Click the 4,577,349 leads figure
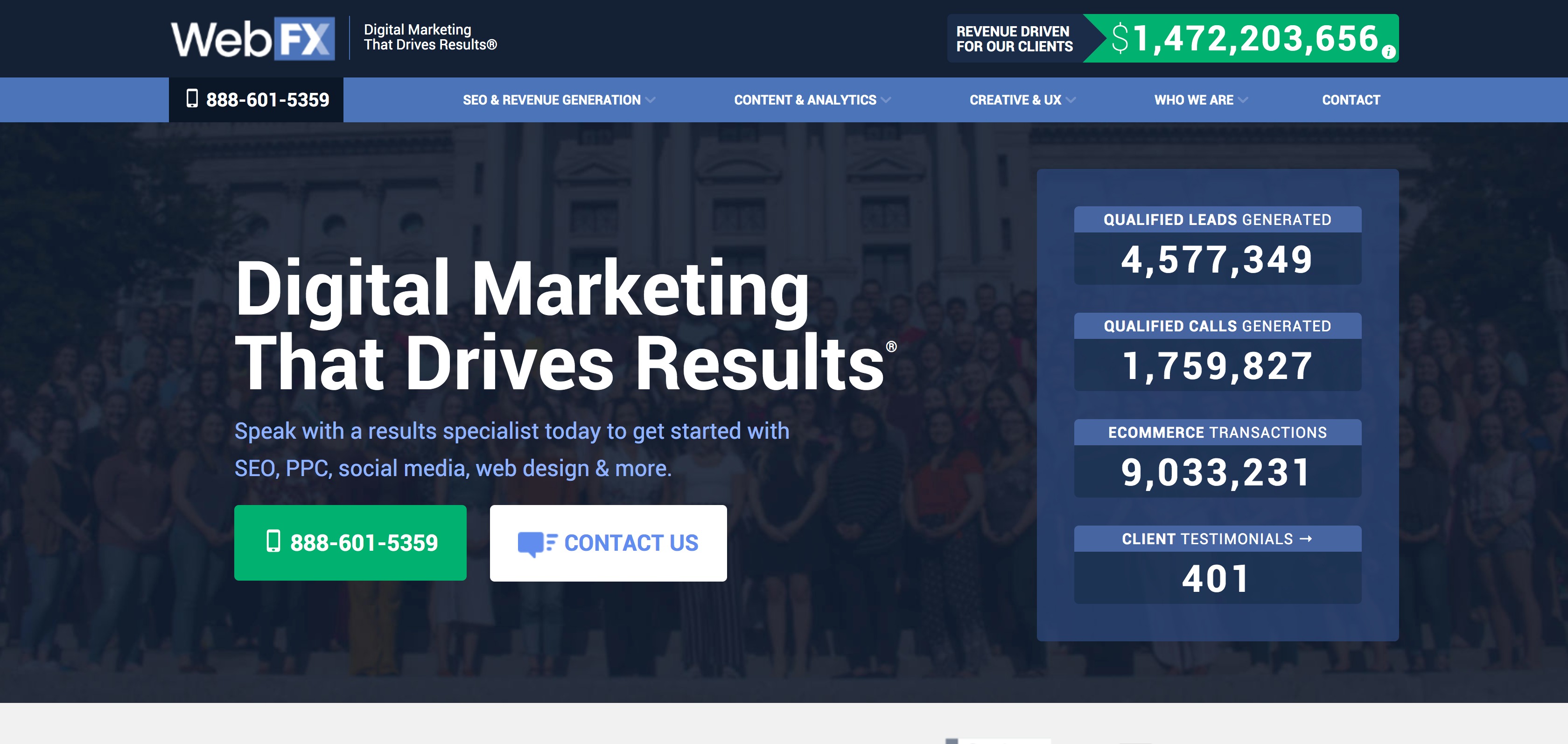Viewport: 1568px width, 744px height. (x=1218, y=260)
